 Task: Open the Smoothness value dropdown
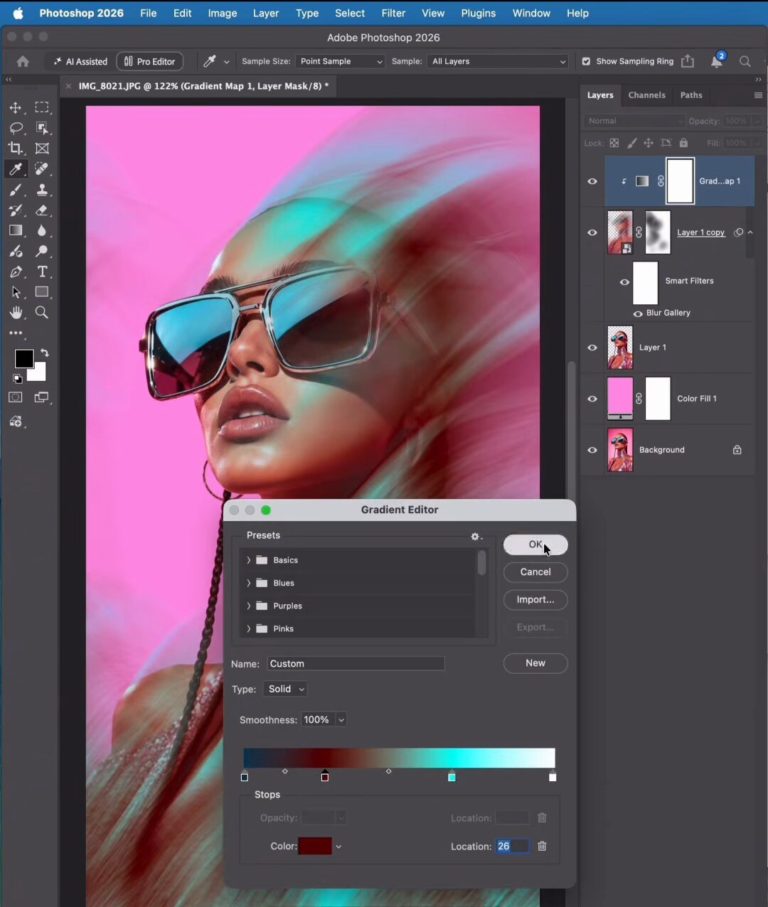coord(341,720)
